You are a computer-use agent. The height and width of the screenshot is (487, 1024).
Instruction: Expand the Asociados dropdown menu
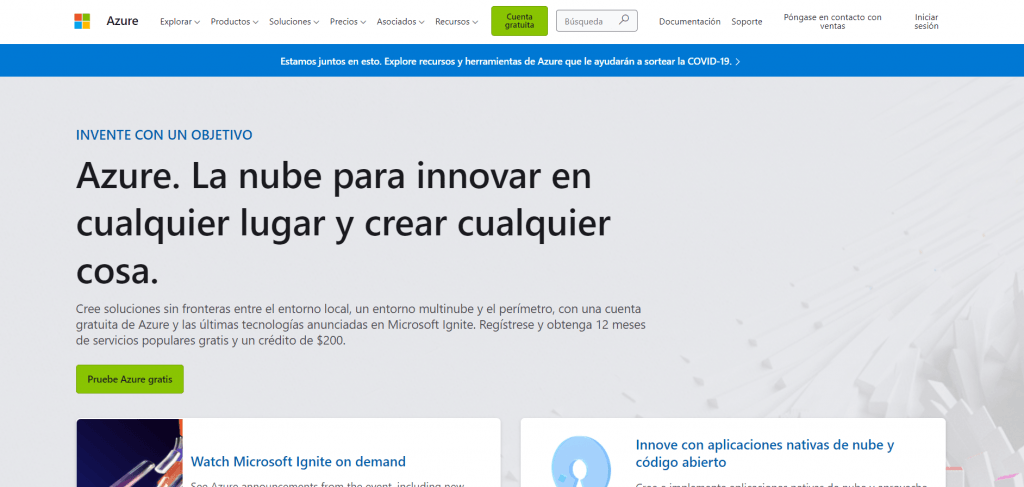click(x=400, y=22)
